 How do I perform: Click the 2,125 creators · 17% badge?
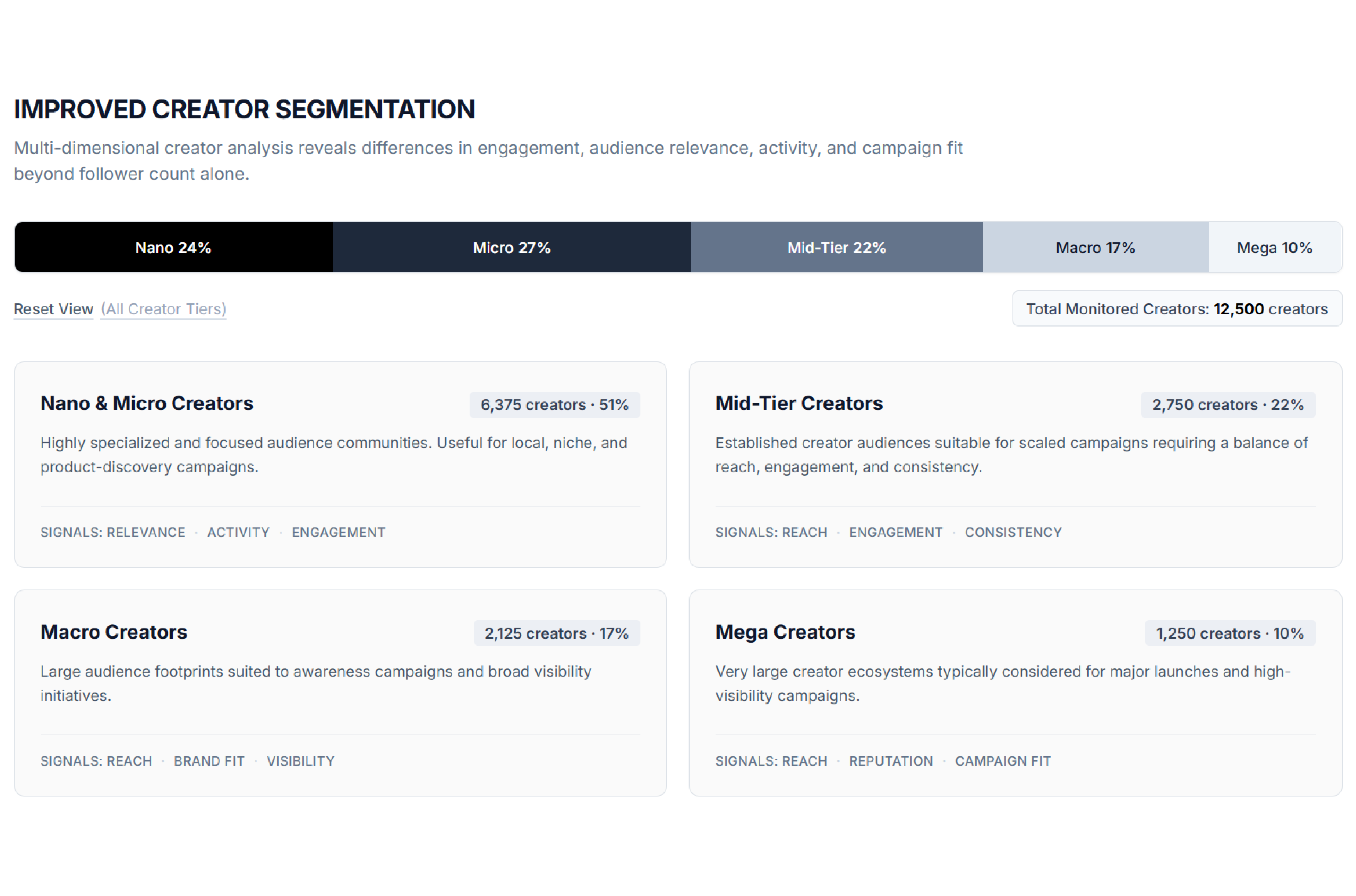point(557,634)
